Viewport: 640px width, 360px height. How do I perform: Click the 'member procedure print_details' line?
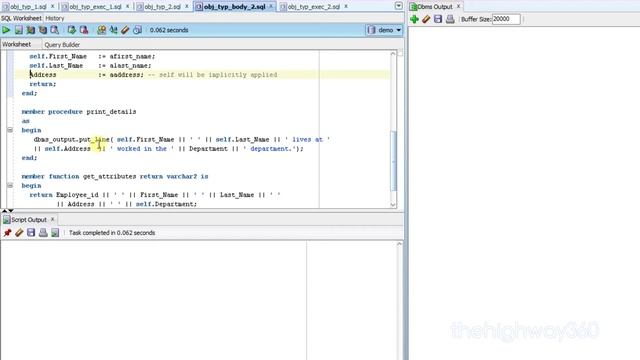pos(79,111)
